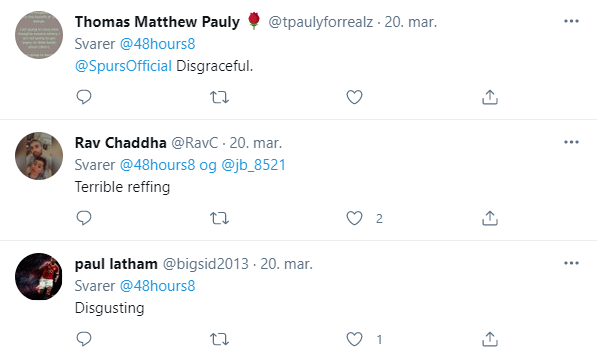Retweet the Terrible reffing tweet
This screenshot has height=360, width=597.
click(219, 218)
